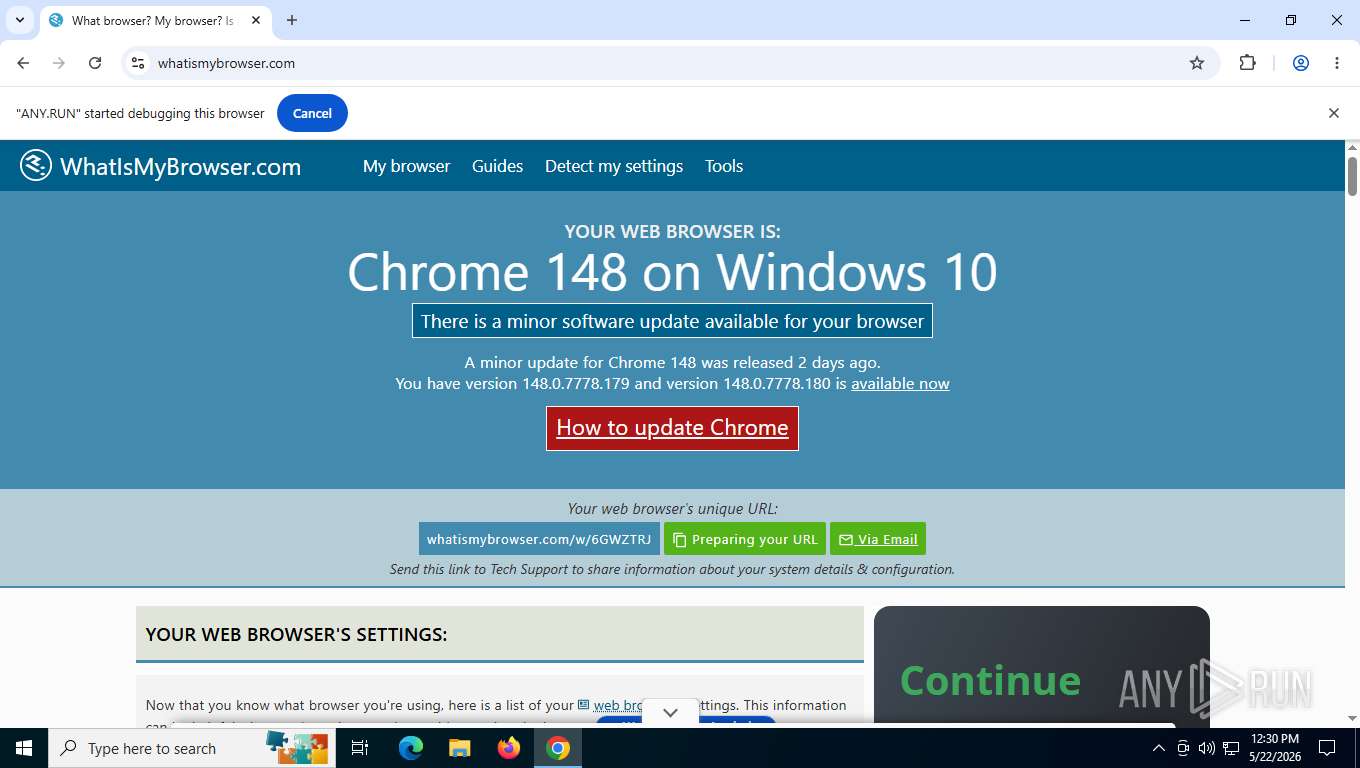Open Detect my settings menu

click(614, 166)
